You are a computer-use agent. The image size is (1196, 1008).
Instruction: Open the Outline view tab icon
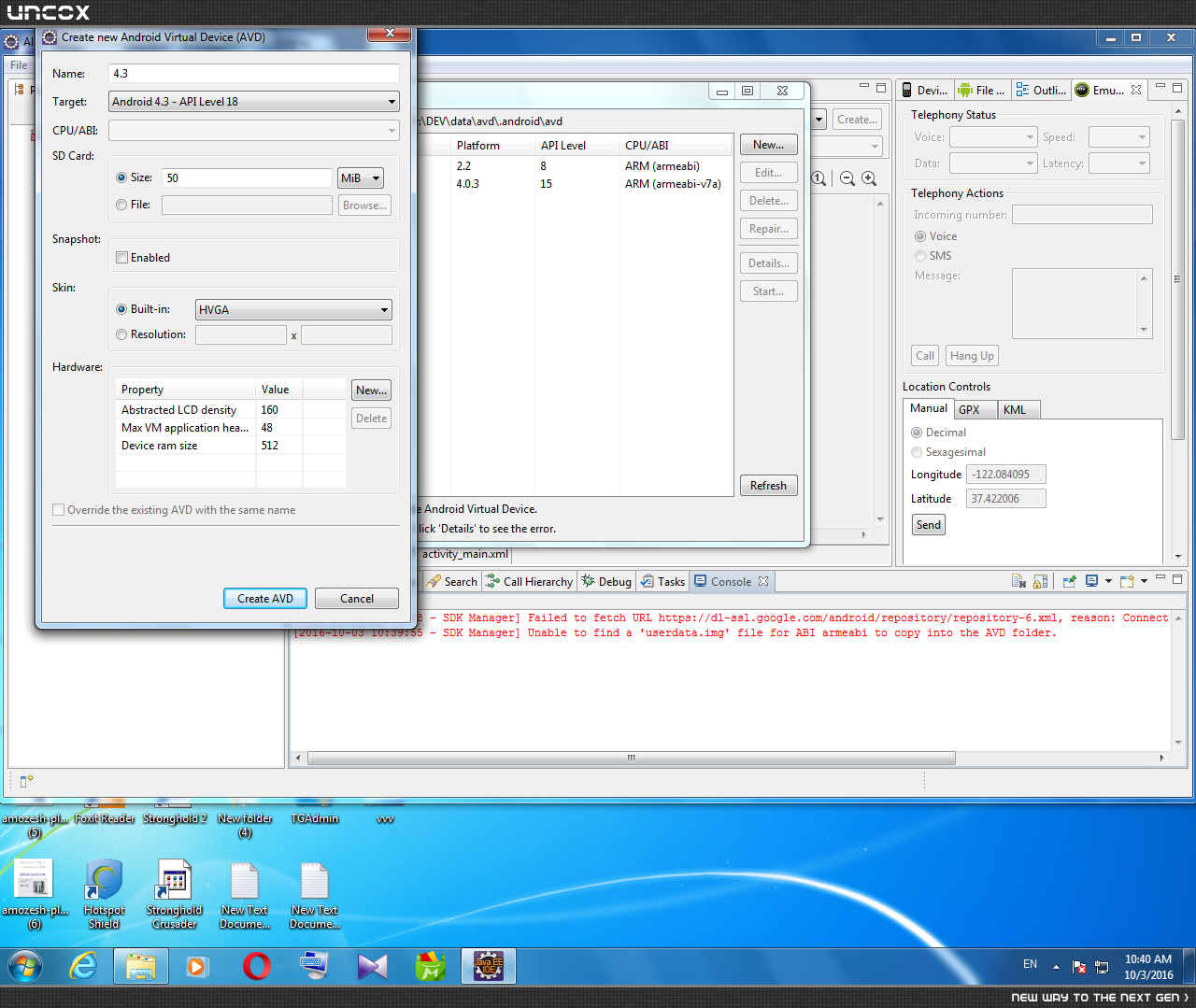tap(1023, 90)
